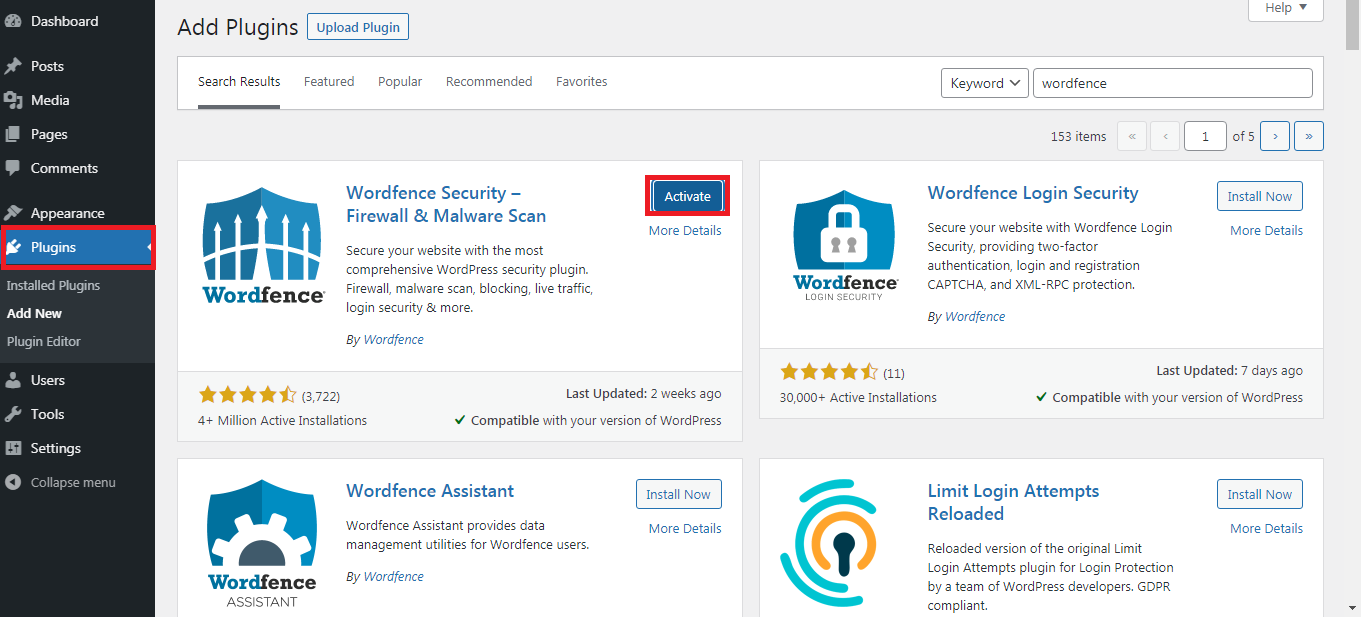Install Limit Login Attempts Reloaded now

click(x=1260, y=494)
